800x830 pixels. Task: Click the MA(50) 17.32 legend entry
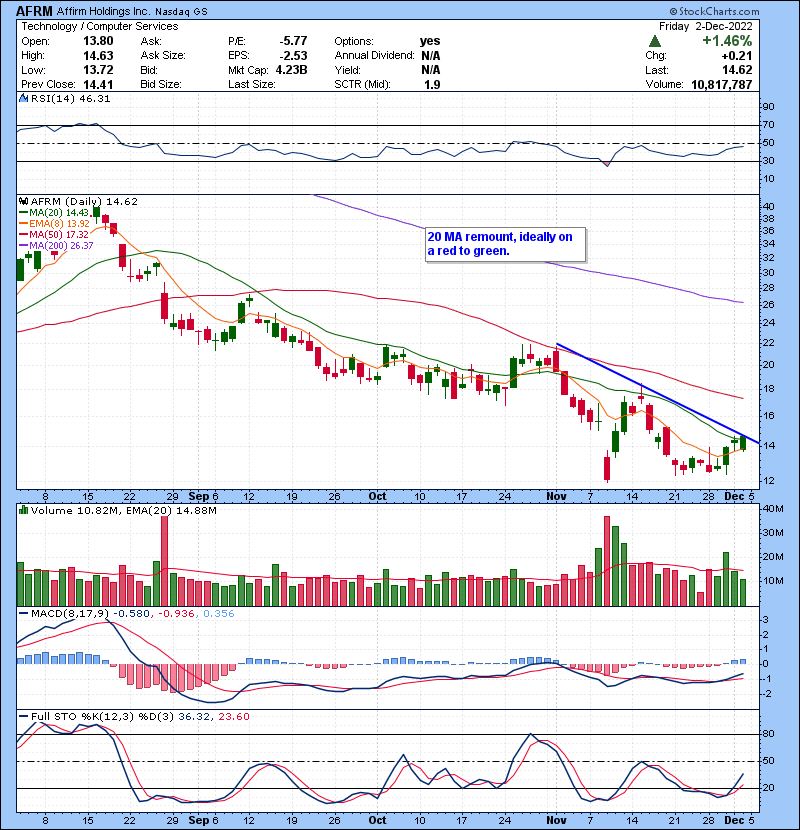coord(59,234)
